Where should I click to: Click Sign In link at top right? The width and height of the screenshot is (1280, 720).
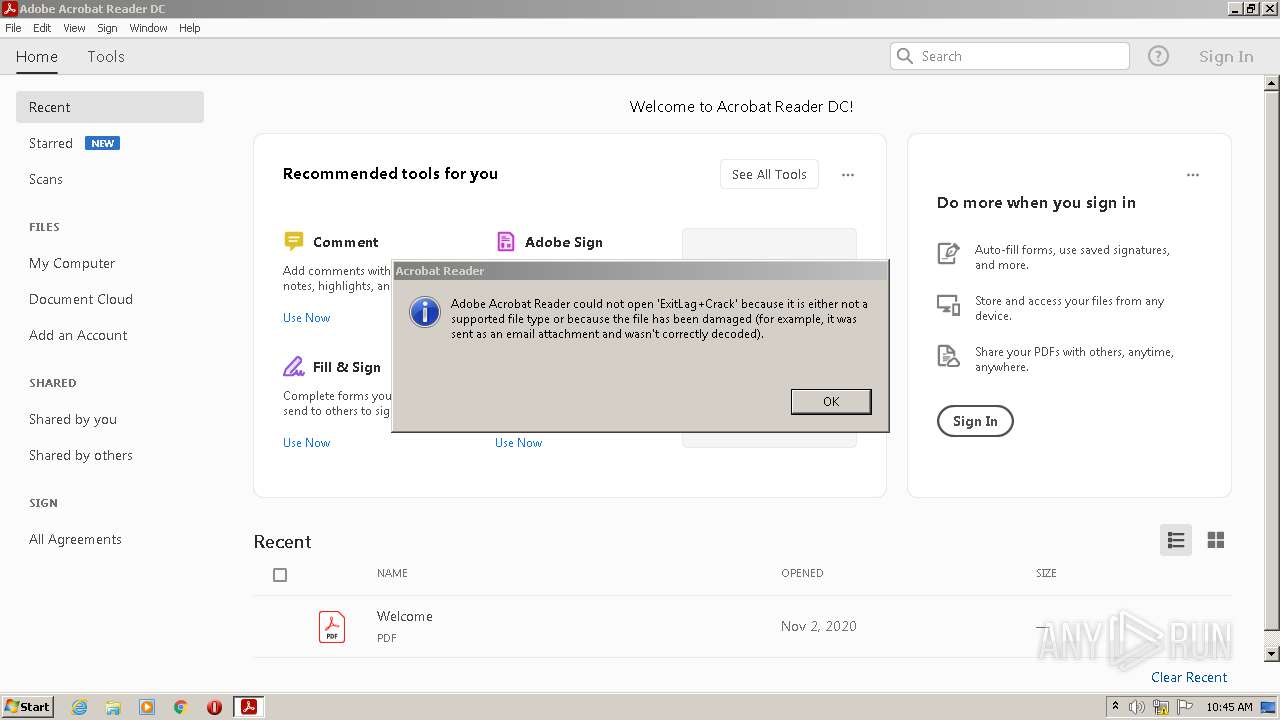pos(1226,56)
